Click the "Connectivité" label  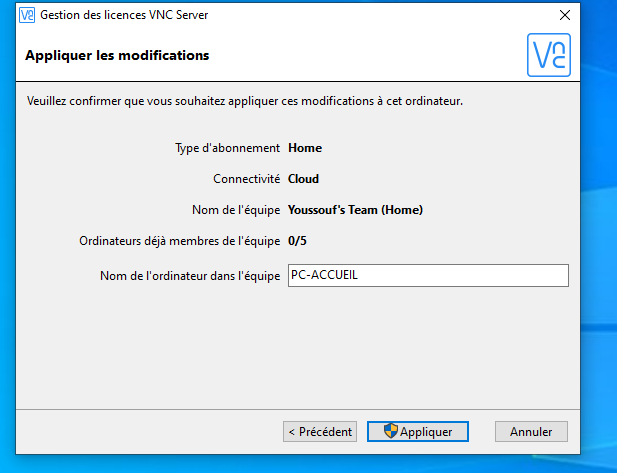tap(246, 179)
